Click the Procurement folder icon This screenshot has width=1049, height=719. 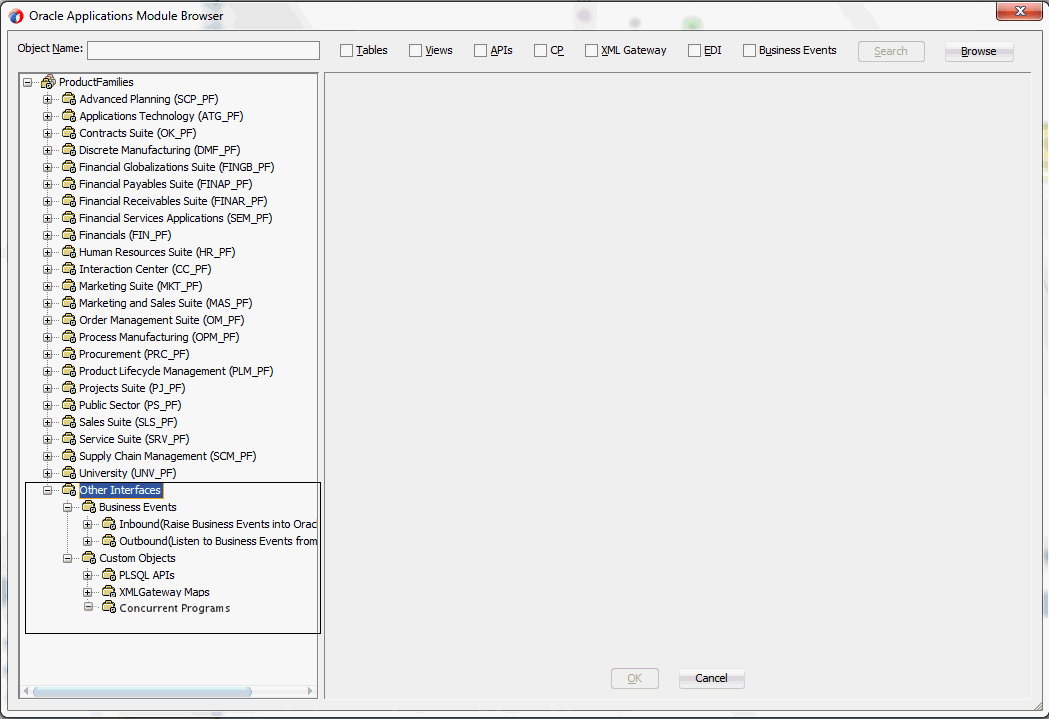[x=69, y=354]
